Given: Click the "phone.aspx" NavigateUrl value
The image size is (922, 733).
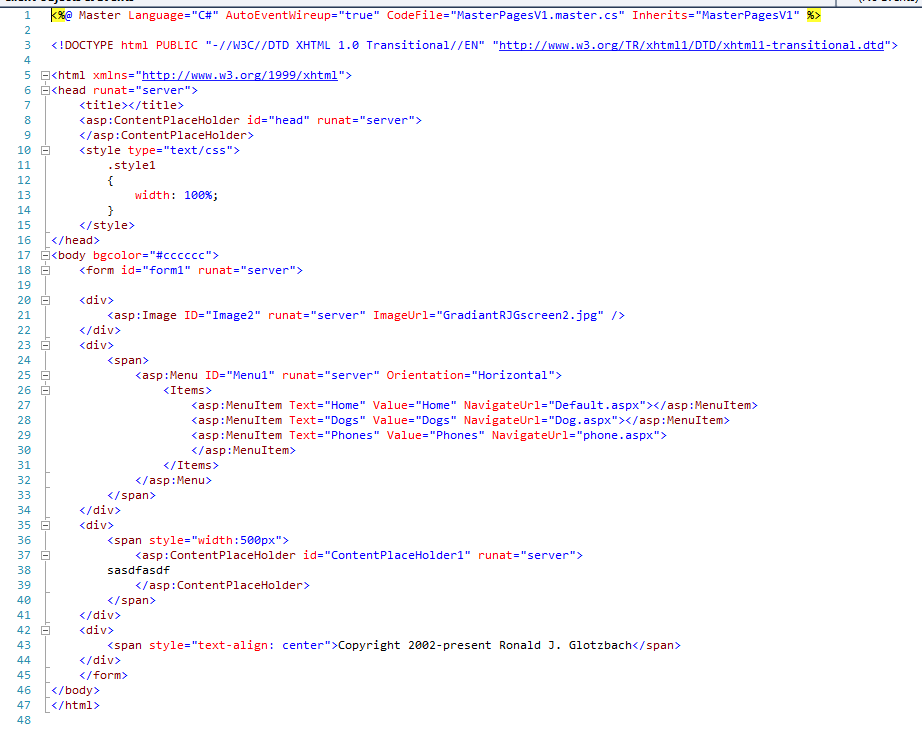Looking at the screenshot, I should tap(618, 435).
